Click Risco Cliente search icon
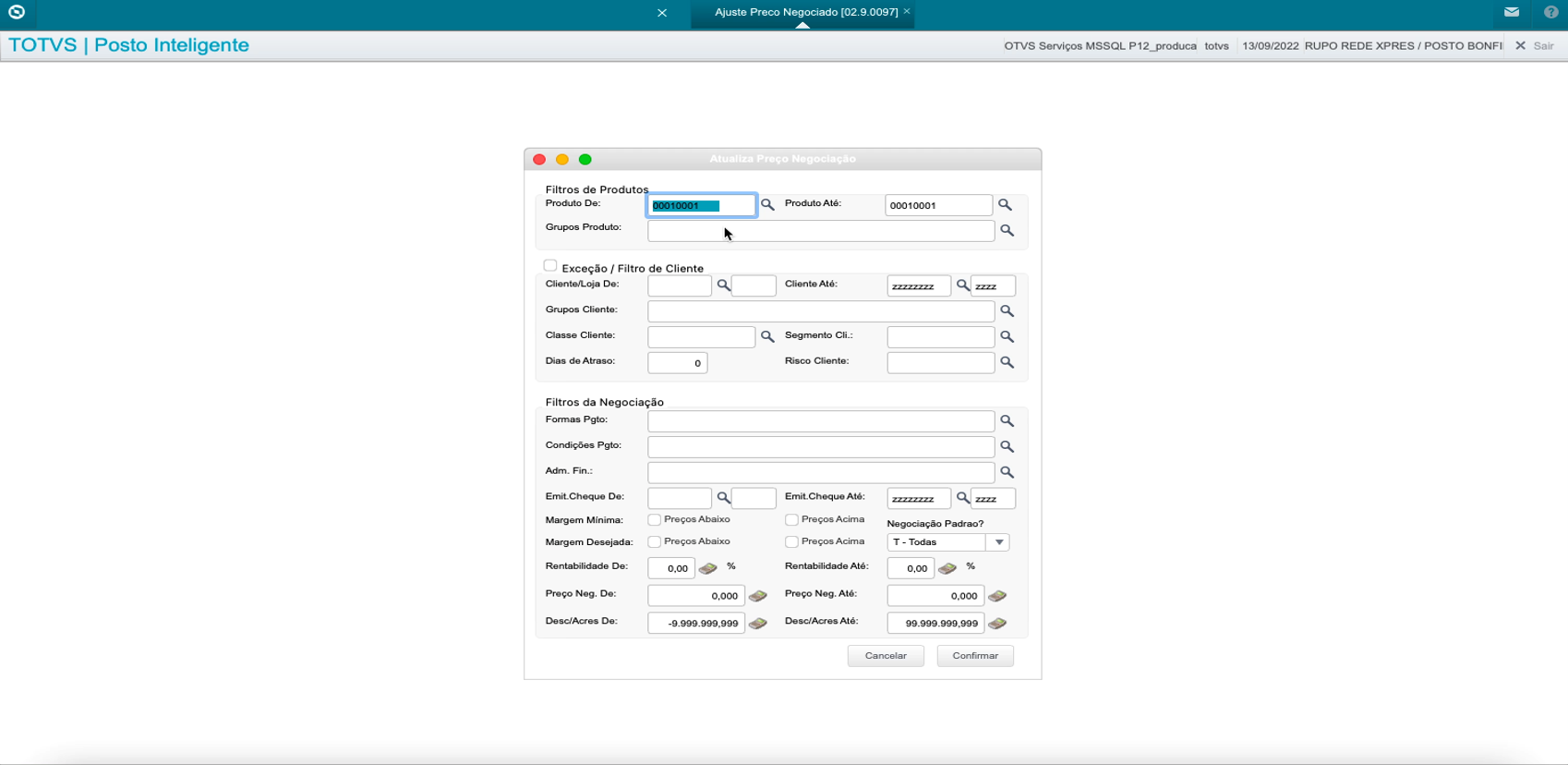Viewport: 1568px width, 765px height. point(1007,363)
